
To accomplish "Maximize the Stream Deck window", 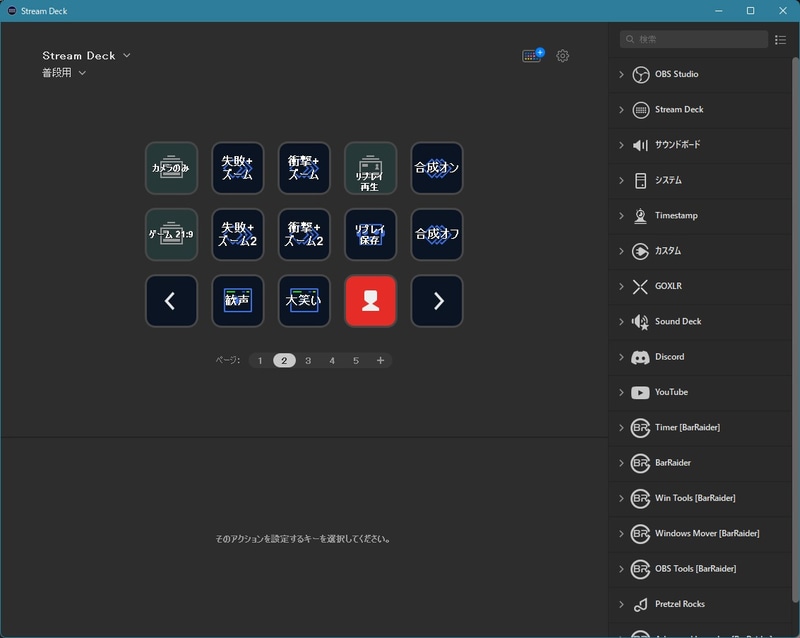I will pyautogui.click(x=751, y=11).
